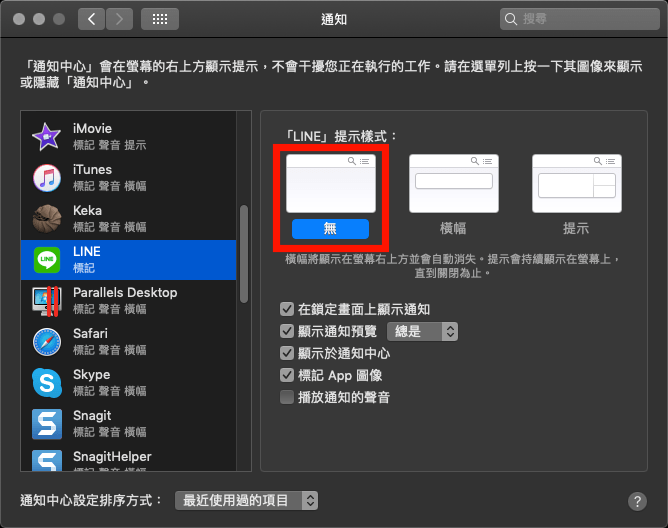
Task: Select the 提示 alert style label
Action: pos(576,228)
